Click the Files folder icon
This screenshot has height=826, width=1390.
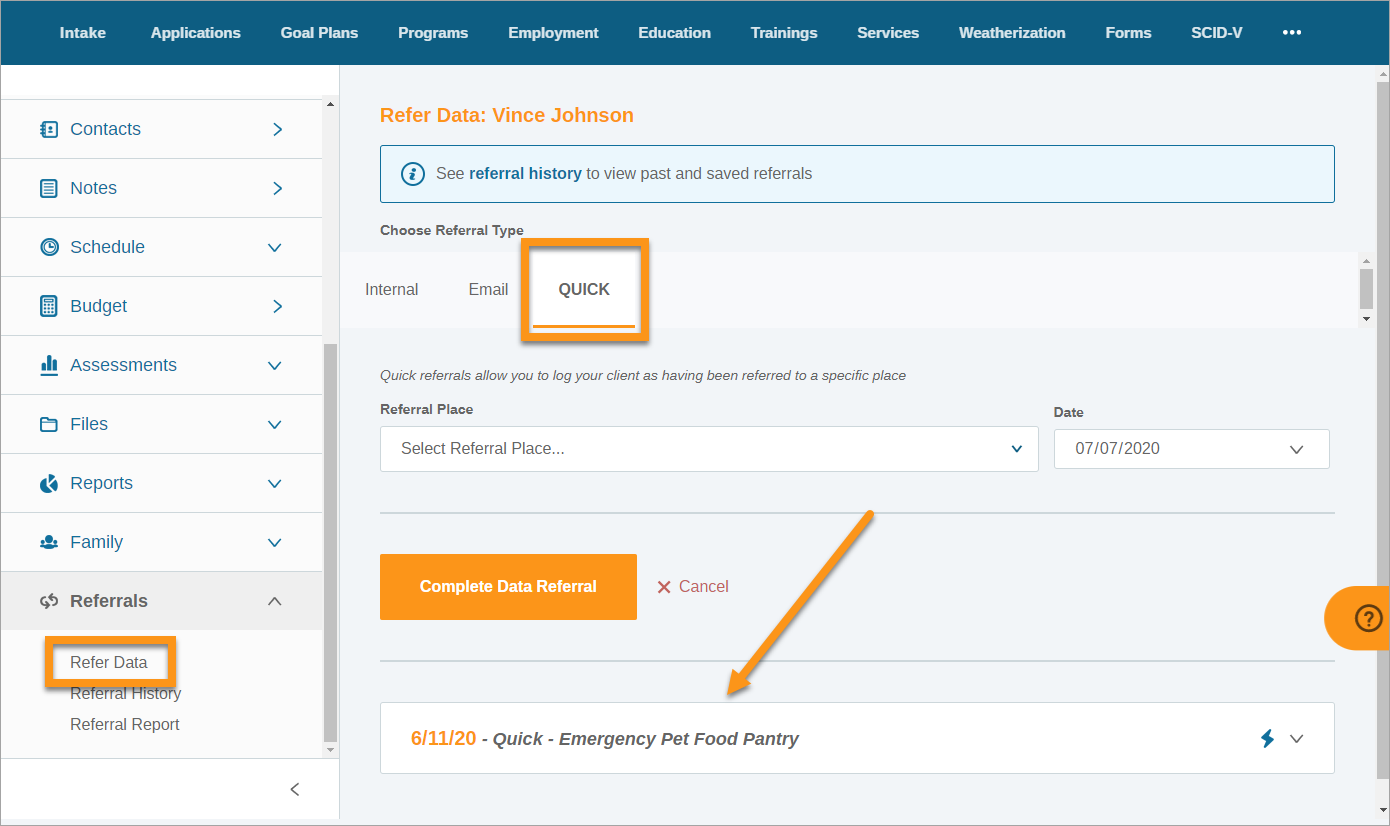click(x=48, y=424)
